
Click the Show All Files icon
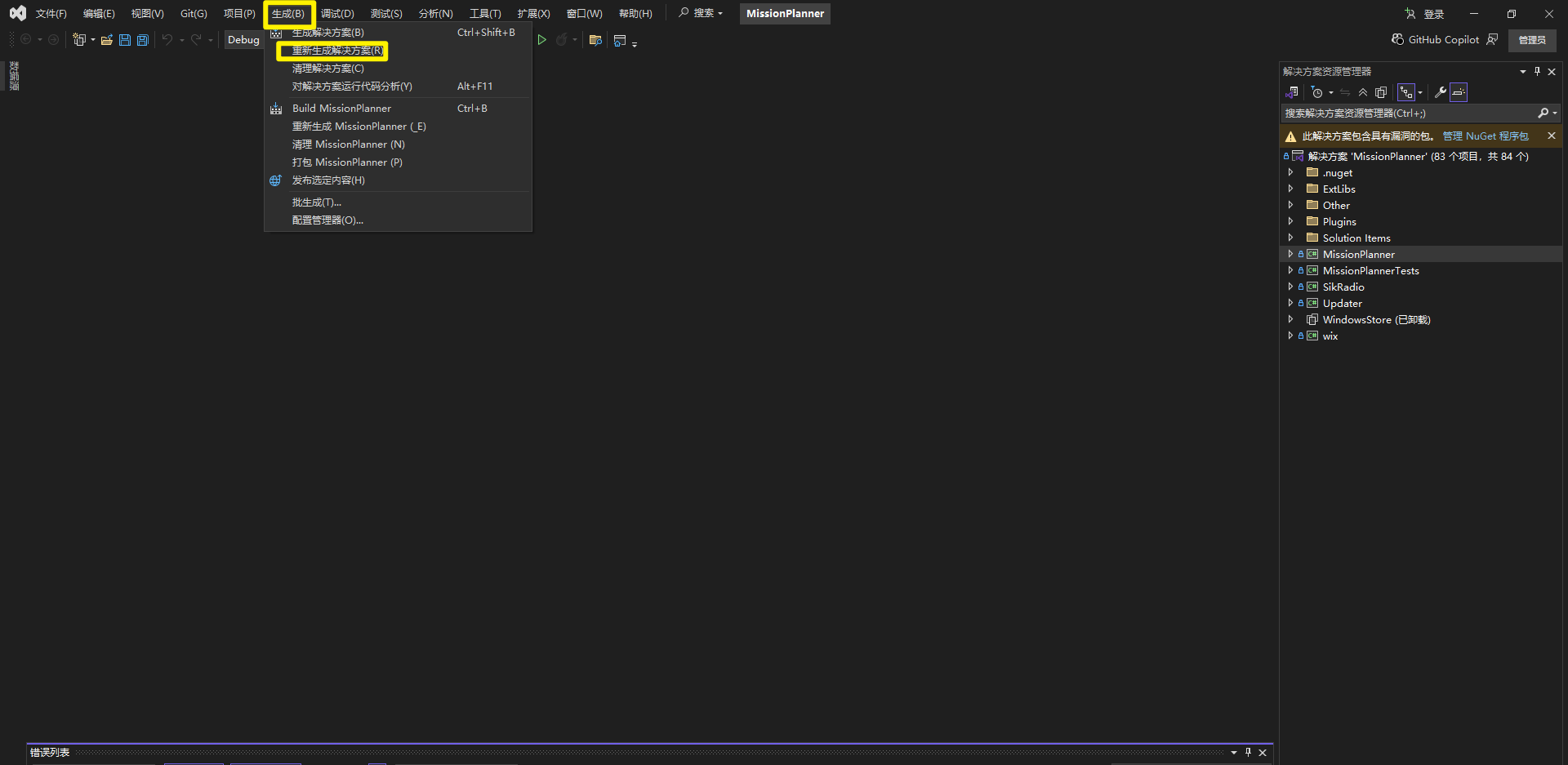pyautogui.click(x=1381, y=92)
